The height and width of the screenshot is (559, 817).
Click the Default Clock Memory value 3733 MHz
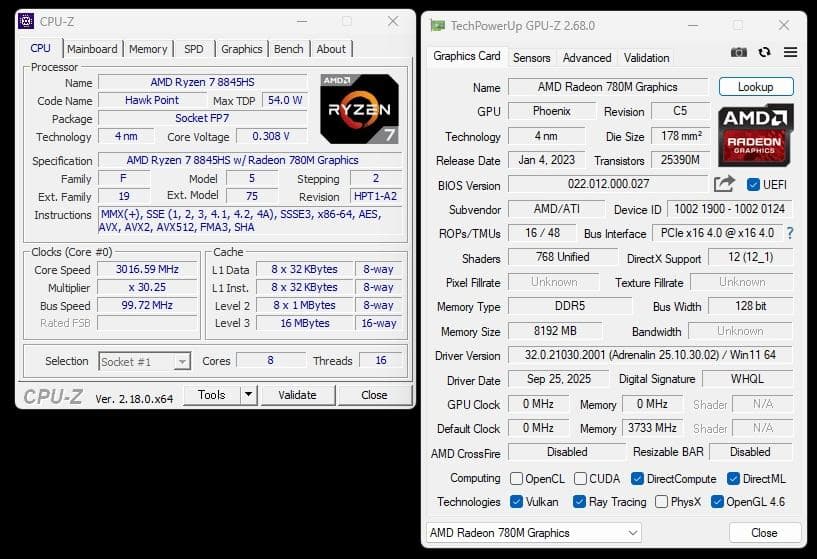point(652,428)
